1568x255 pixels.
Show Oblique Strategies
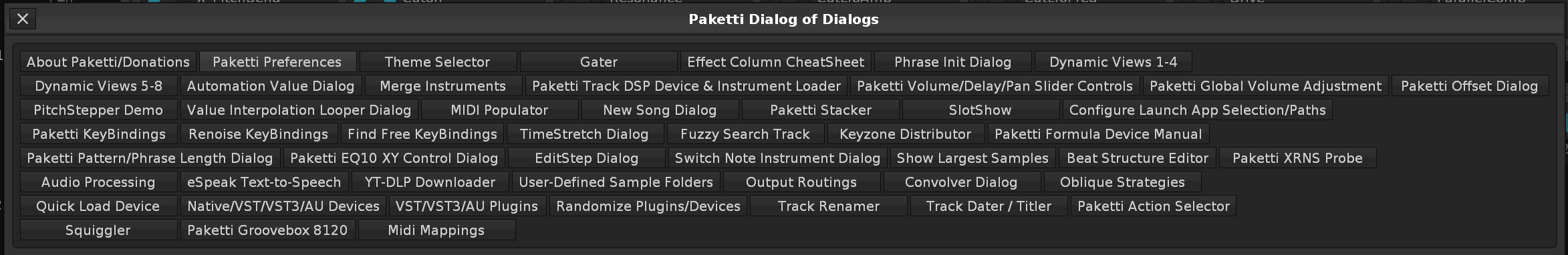pos(1122,182)
